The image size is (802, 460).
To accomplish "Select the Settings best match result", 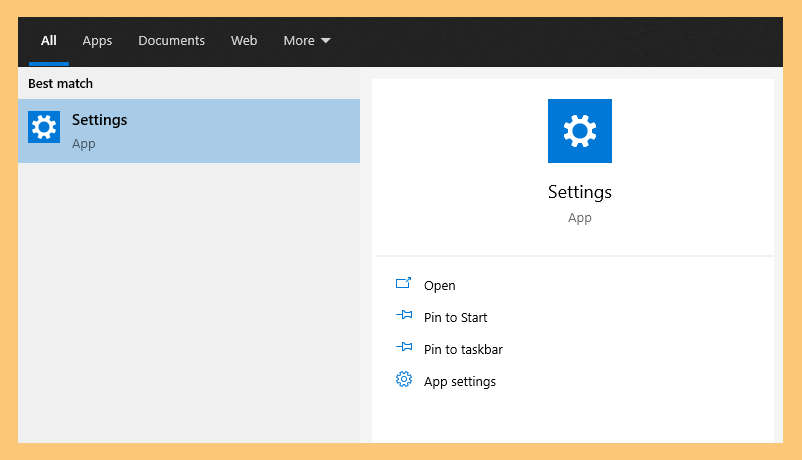I will (189, 131).
